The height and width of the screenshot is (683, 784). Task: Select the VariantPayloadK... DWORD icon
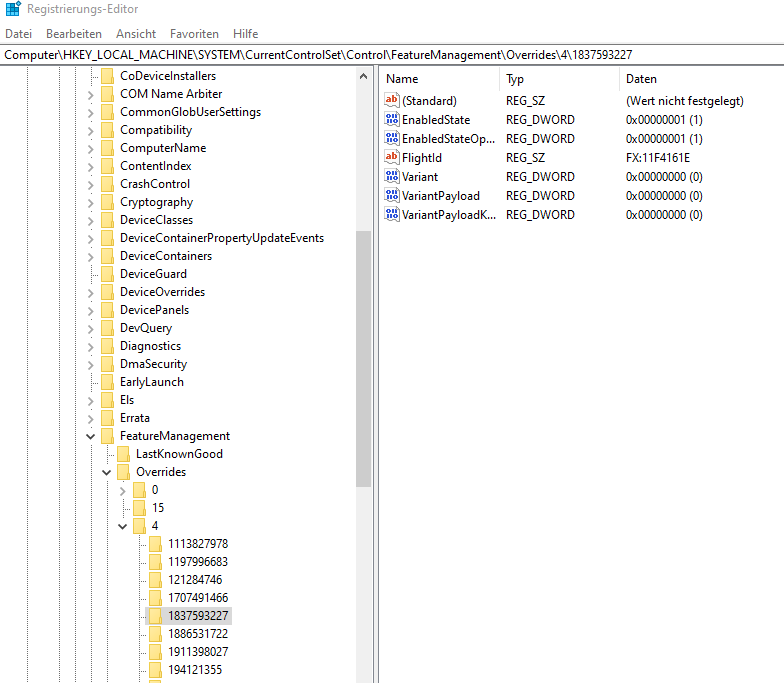click(x=392, y=214)
